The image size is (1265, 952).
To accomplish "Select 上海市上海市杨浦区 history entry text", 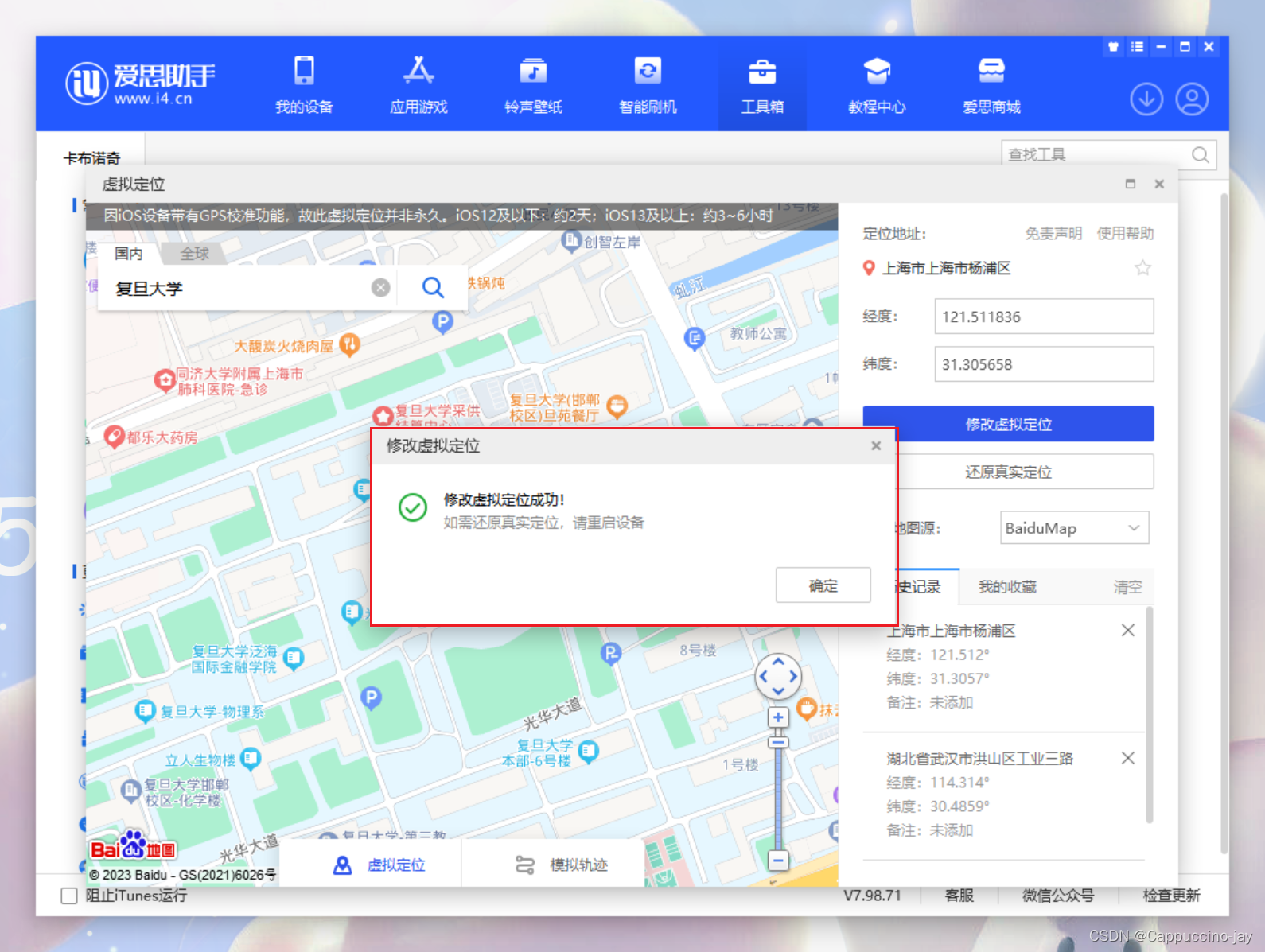I will tap(951, 631).
